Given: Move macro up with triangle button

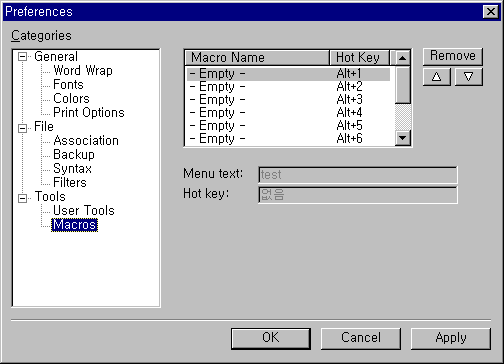Looking at the screenshot, I should tap(437, 77).
